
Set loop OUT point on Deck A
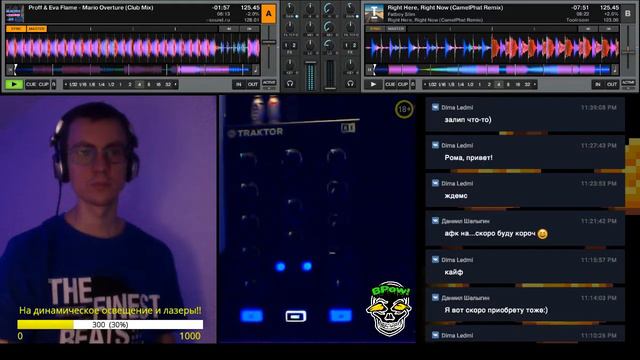[x=253, y=84]
